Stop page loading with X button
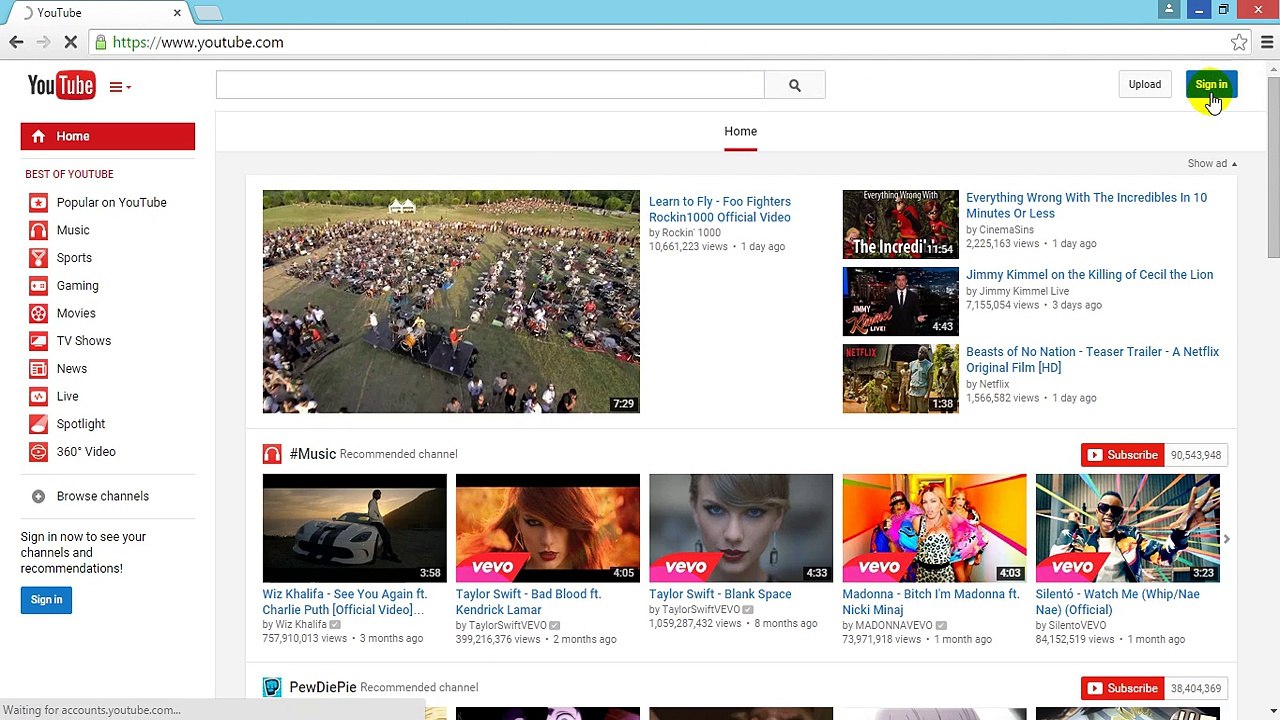Image resolution: width=1280 pixels, height=720 pixels. [71, 42]
